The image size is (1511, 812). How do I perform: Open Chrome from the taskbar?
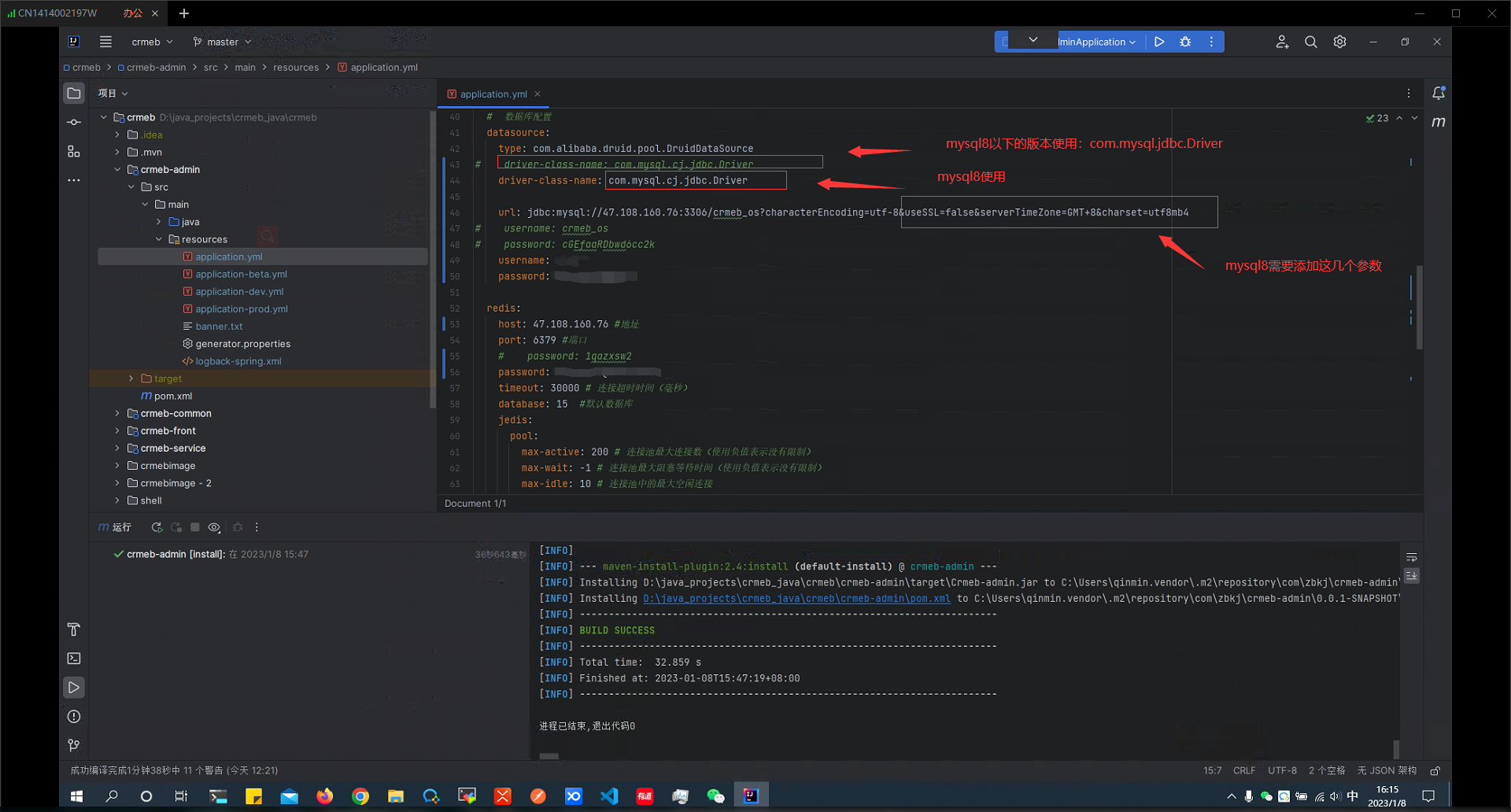click(360, 796)
